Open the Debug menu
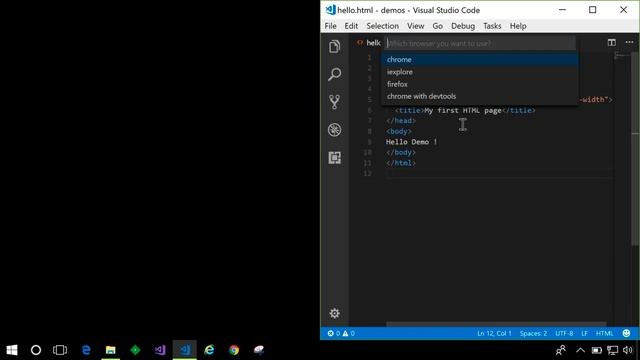 (x=463, y=26)
